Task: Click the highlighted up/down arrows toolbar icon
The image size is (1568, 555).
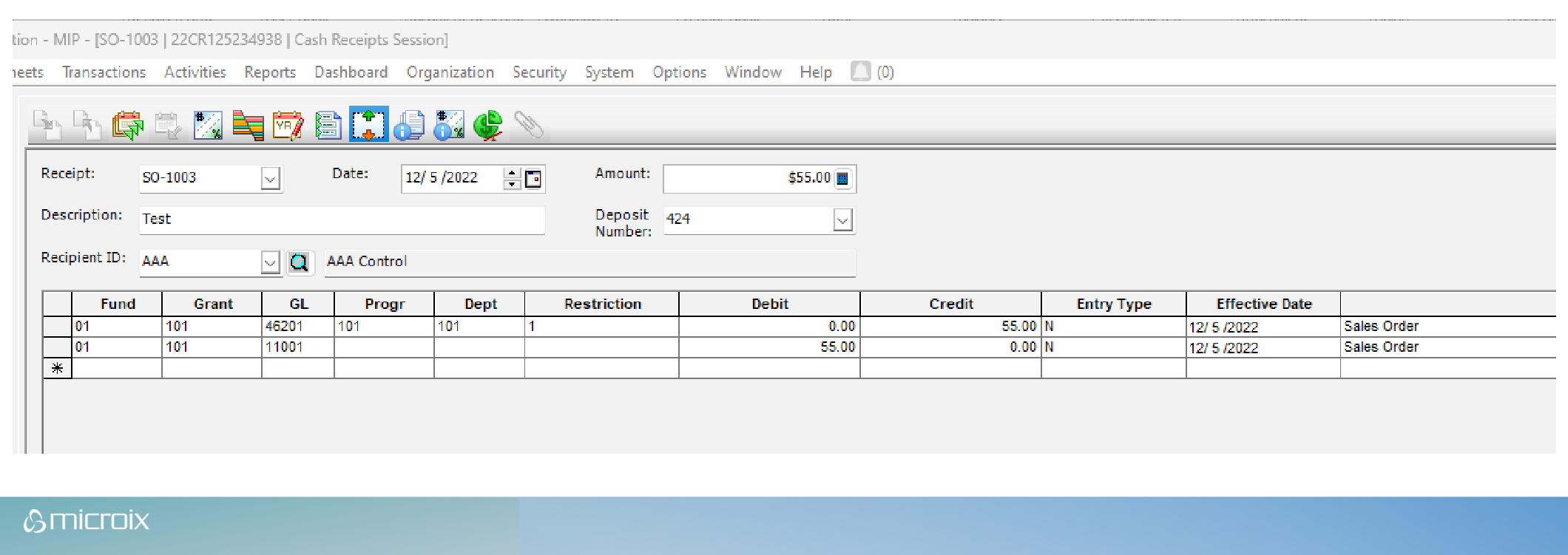Action: (x=368, y=125)
